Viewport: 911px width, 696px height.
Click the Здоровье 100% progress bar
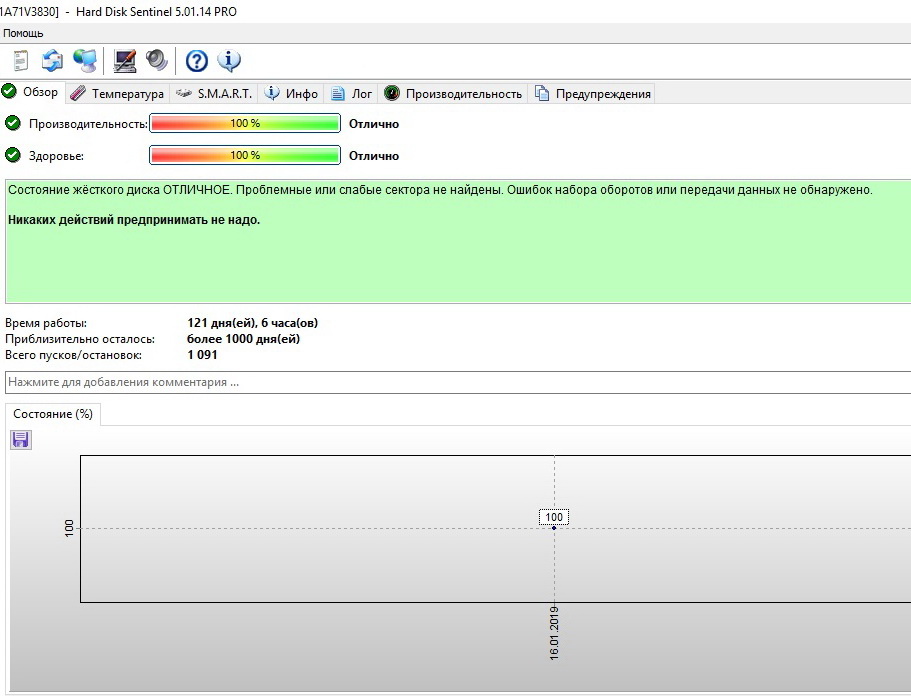point(245,156)
